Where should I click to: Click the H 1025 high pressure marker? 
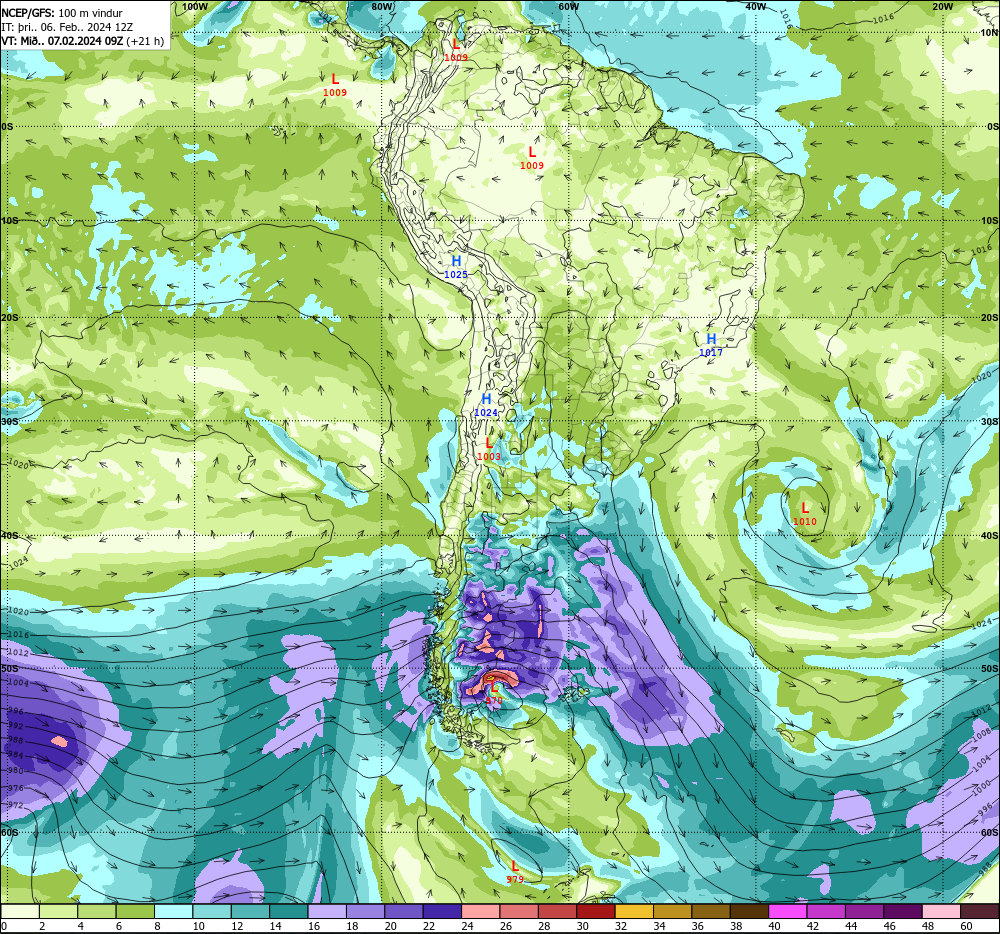click(456, 266)
